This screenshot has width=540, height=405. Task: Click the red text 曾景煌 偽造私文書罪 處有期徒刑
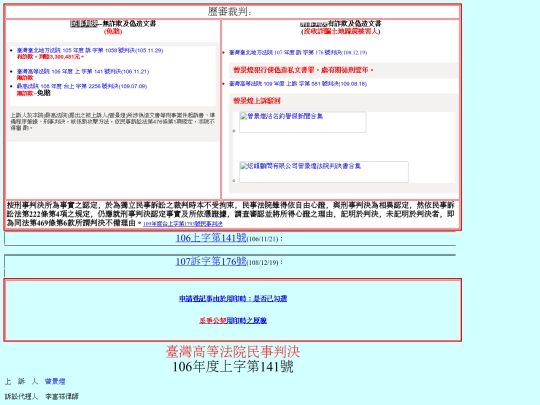303,70
